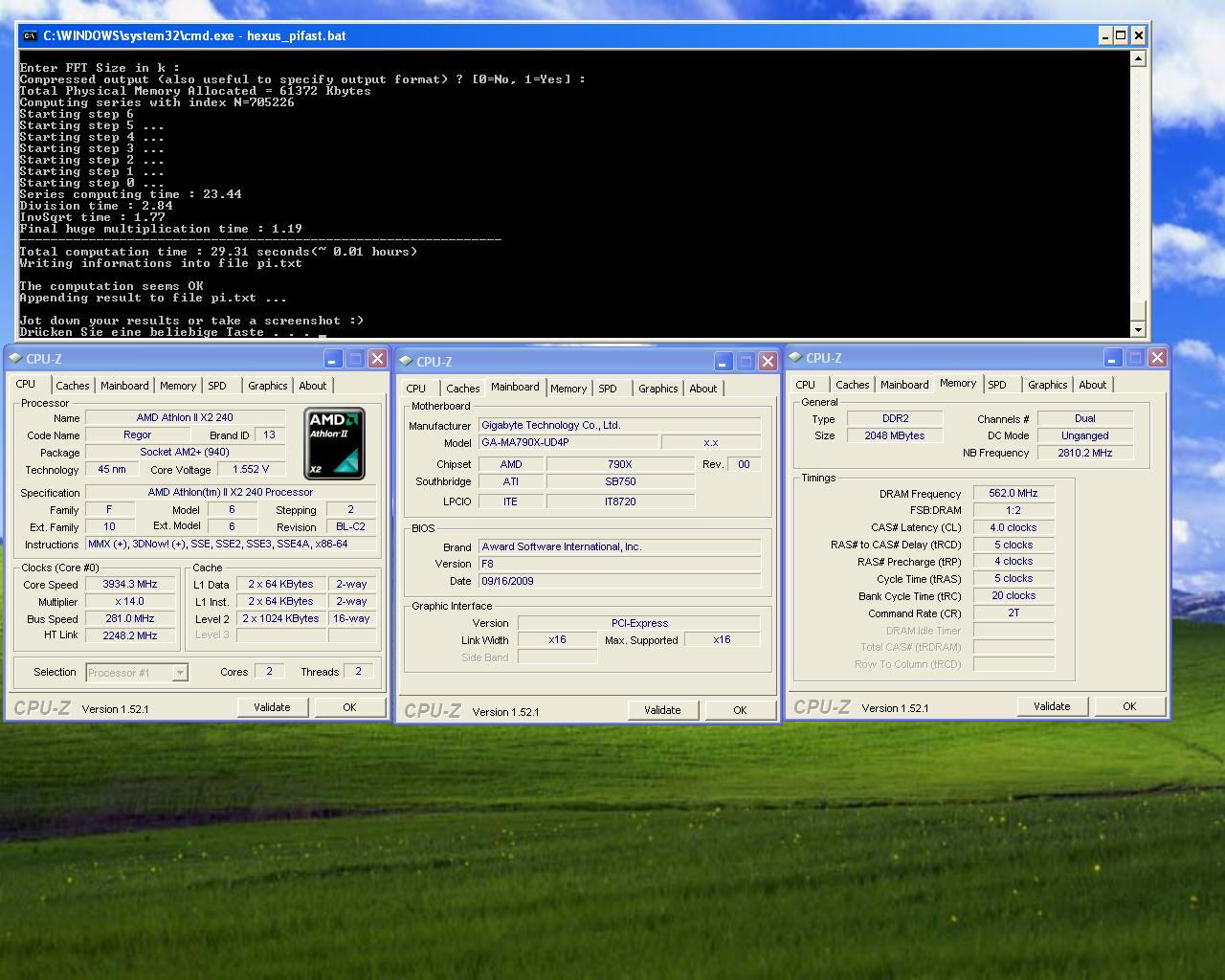Switch to Caches tab in middle CPU-Z window

tap(463, 389)
